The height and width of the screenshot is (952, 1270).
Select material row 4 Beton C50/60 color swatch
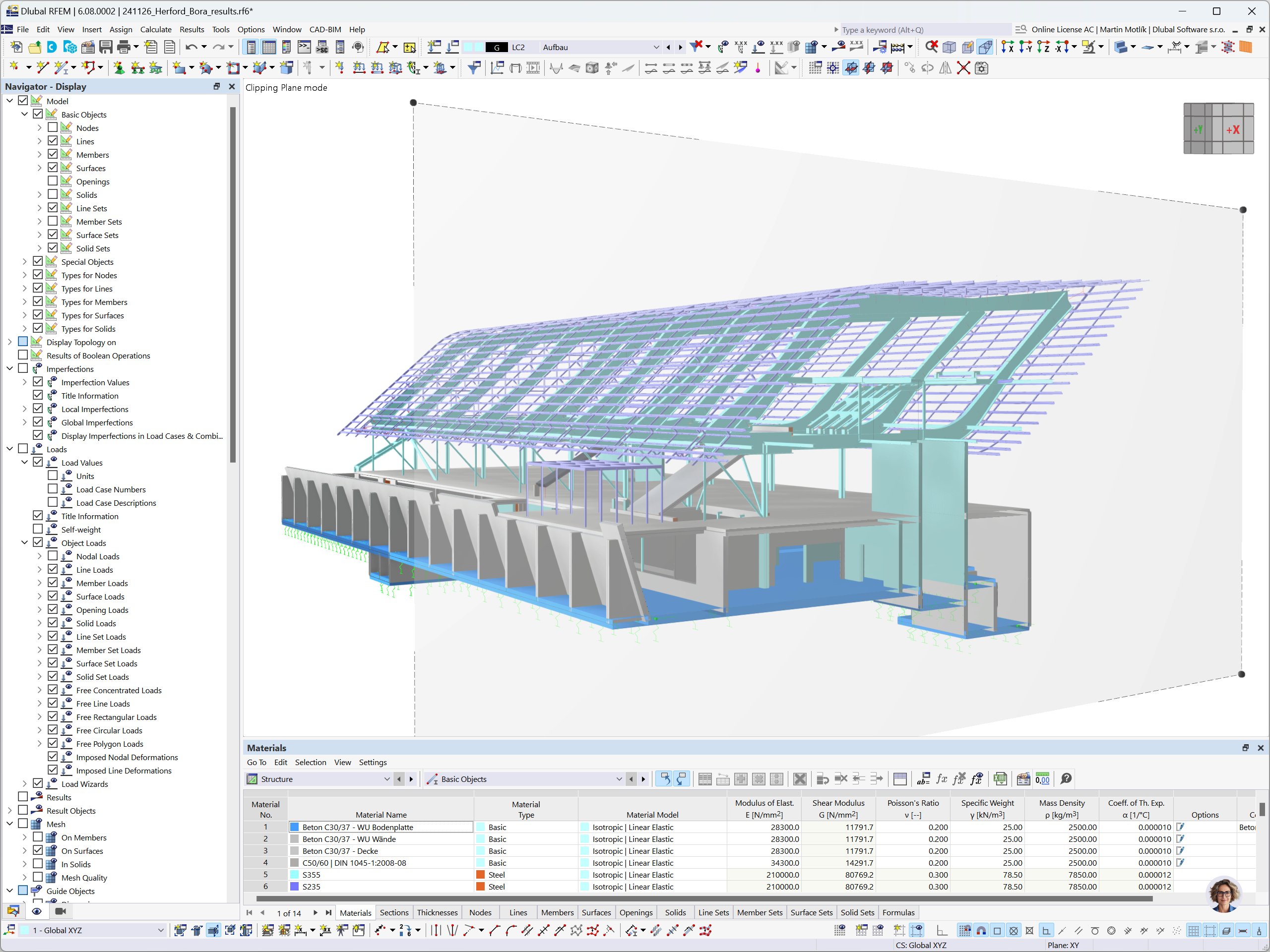point(291,863)
